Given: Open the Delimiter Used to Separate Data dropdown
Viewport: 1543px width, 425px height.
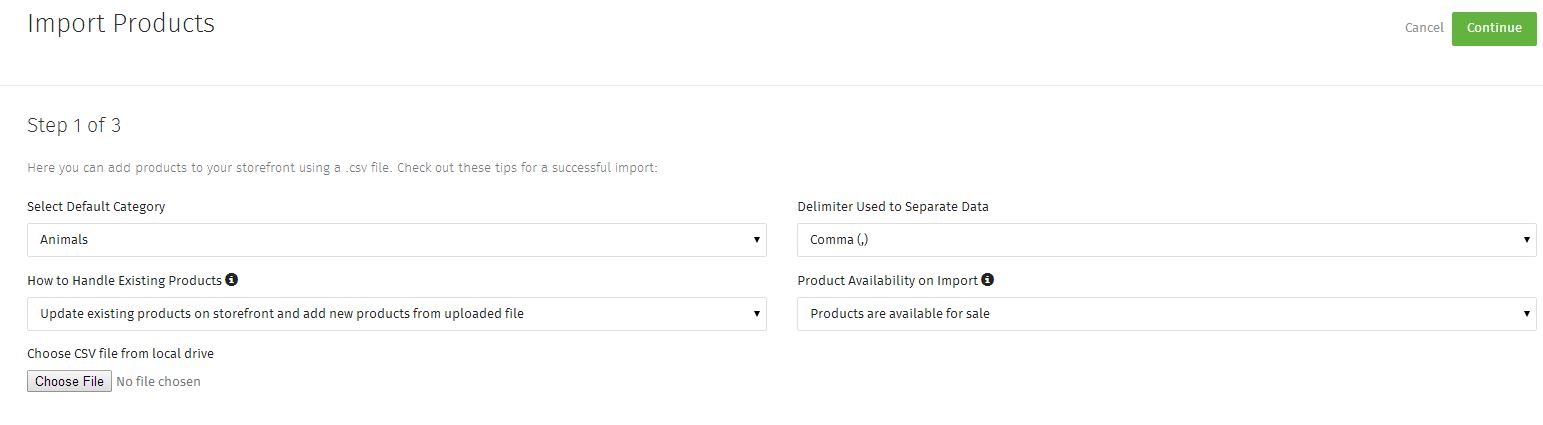Looking at the screenshot, I should click(x=1166, y=240).
